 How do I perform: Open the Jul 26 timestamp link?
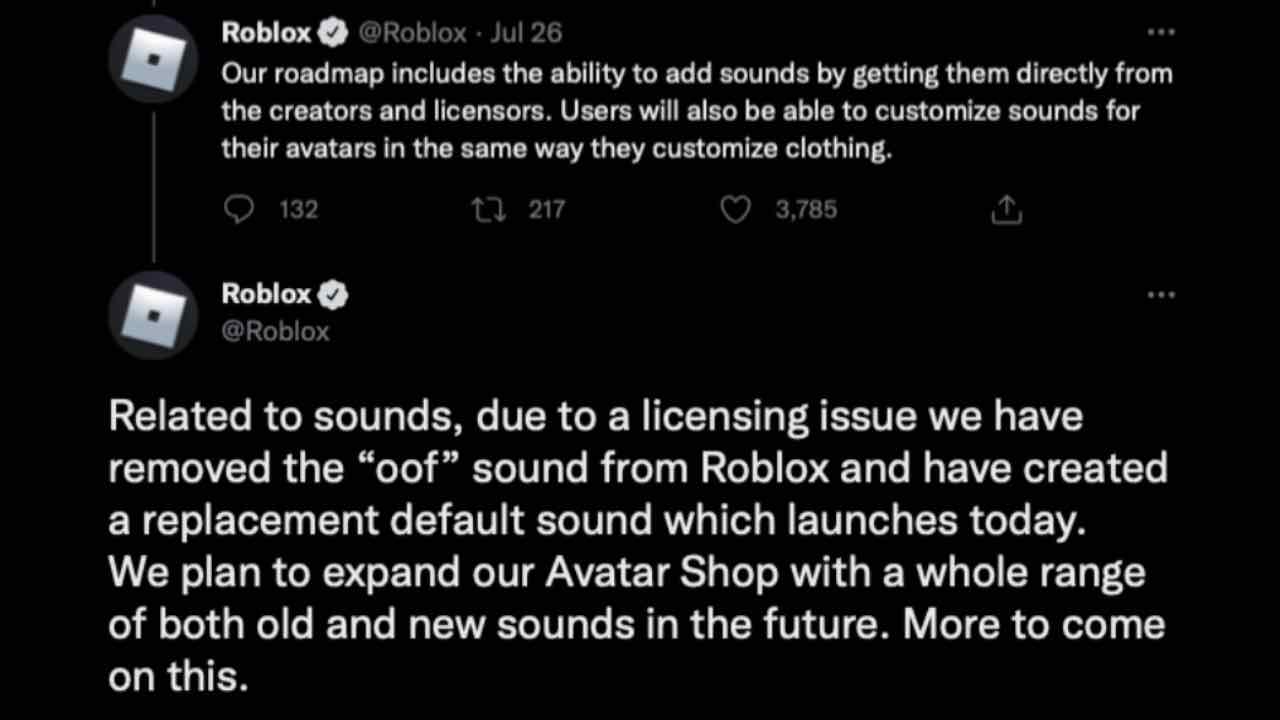[527, 33]
